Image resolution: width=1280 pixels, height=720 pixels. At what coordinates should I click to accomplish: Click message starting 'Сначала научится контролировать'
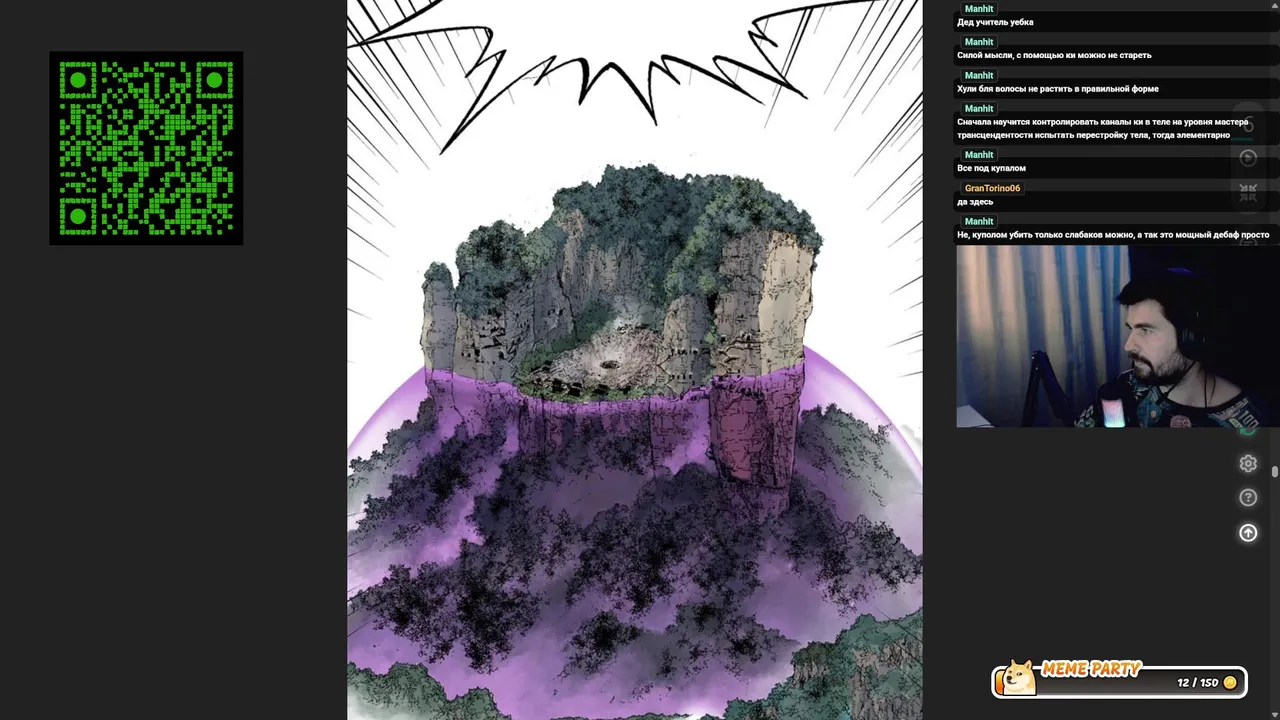[1103, 128]
